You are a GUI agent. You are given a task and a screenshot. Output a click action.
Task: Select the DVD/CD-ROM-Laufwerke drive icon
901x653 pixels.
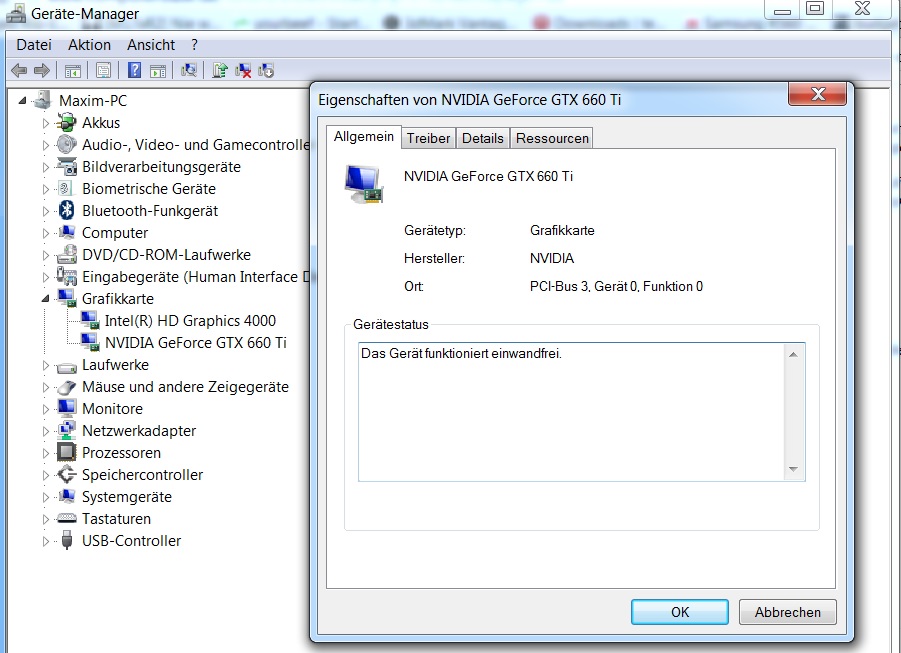(x=67, y=254)
